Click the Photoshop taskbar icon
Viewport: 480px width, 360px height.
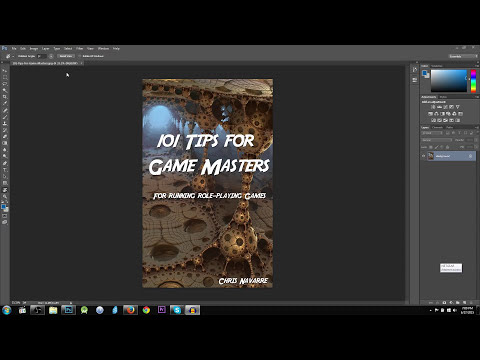tap(68, 310)
